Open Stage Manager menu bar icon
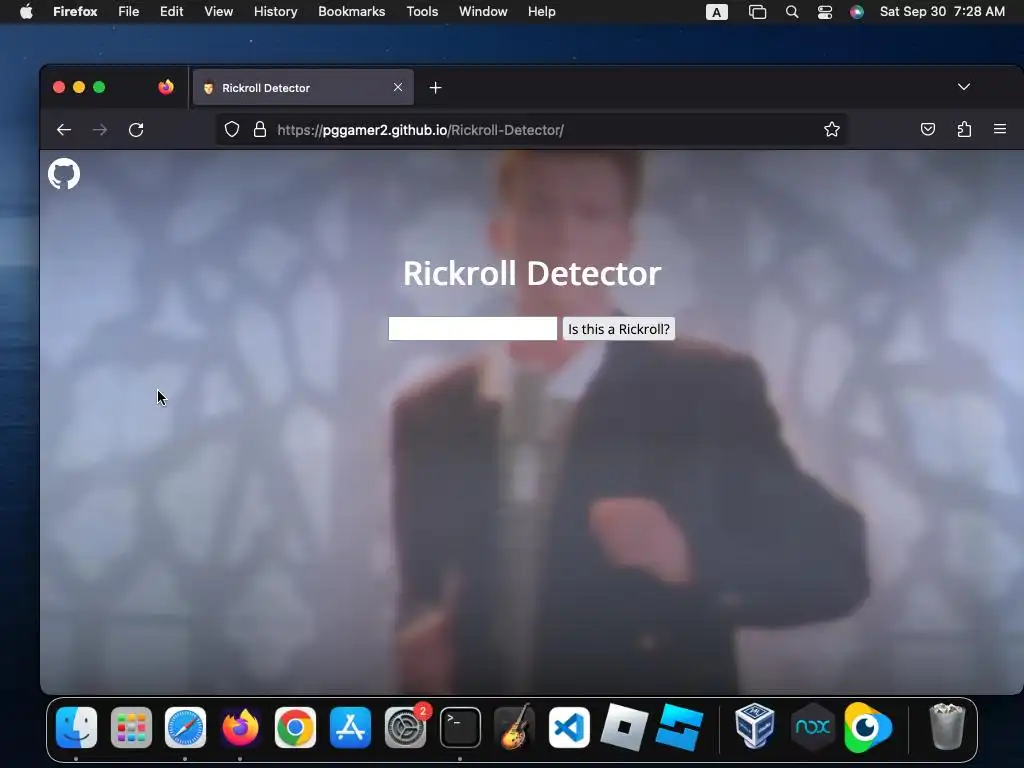The width and height of the screenshot is (1024, 768). [757, 12]
